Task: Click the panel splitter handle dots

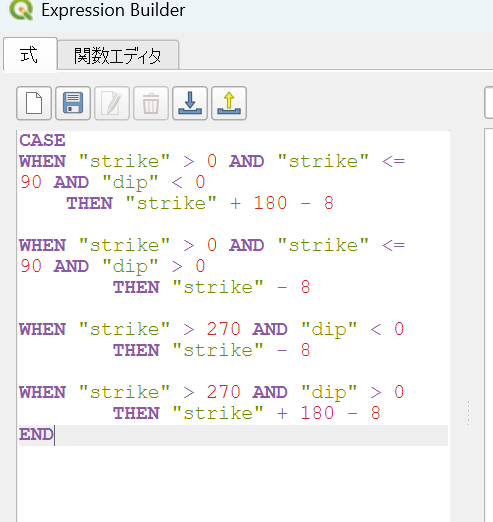Action: coord(468,413)
